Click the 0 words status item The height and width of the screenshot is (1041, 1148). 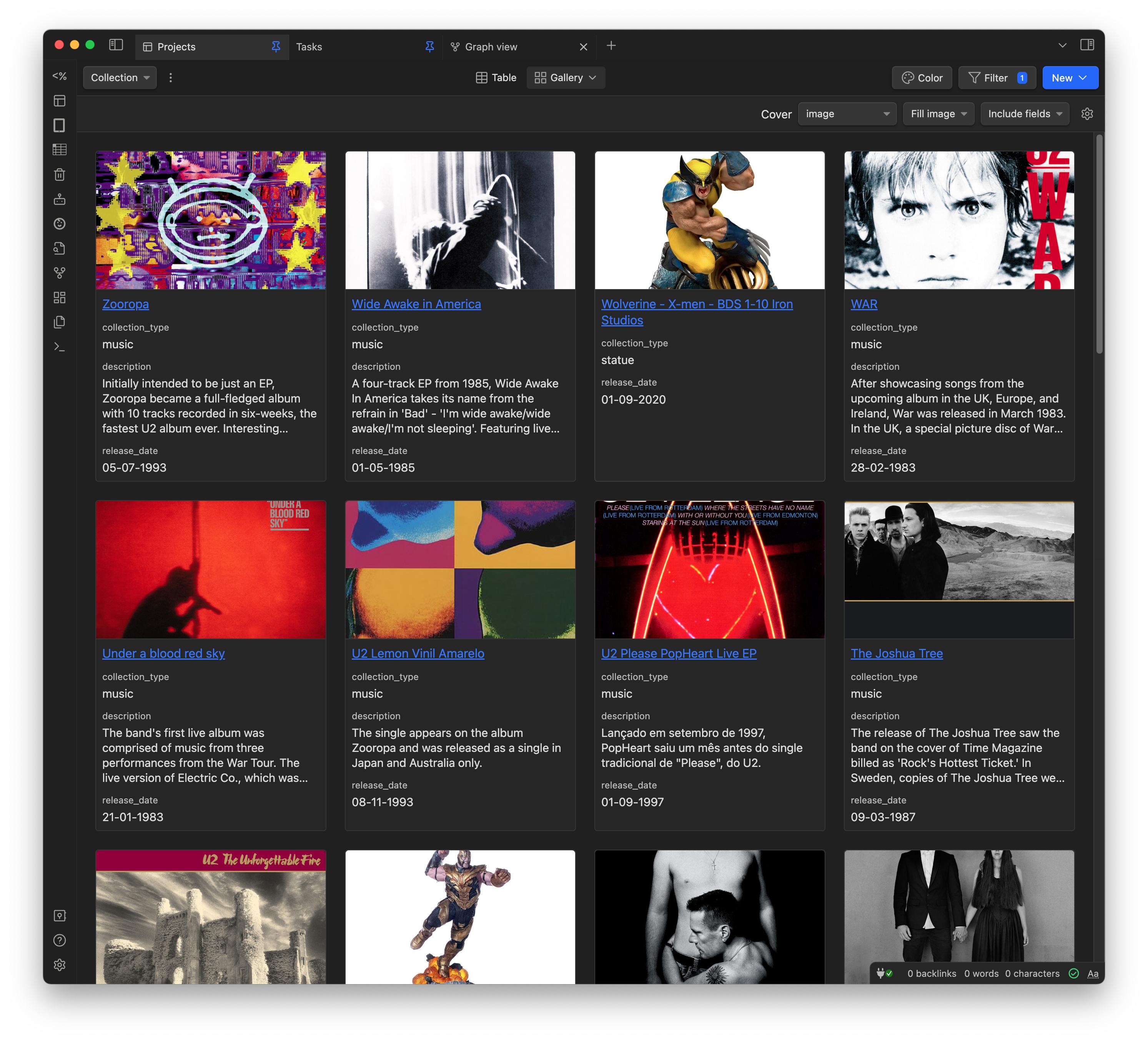point(981,973)
